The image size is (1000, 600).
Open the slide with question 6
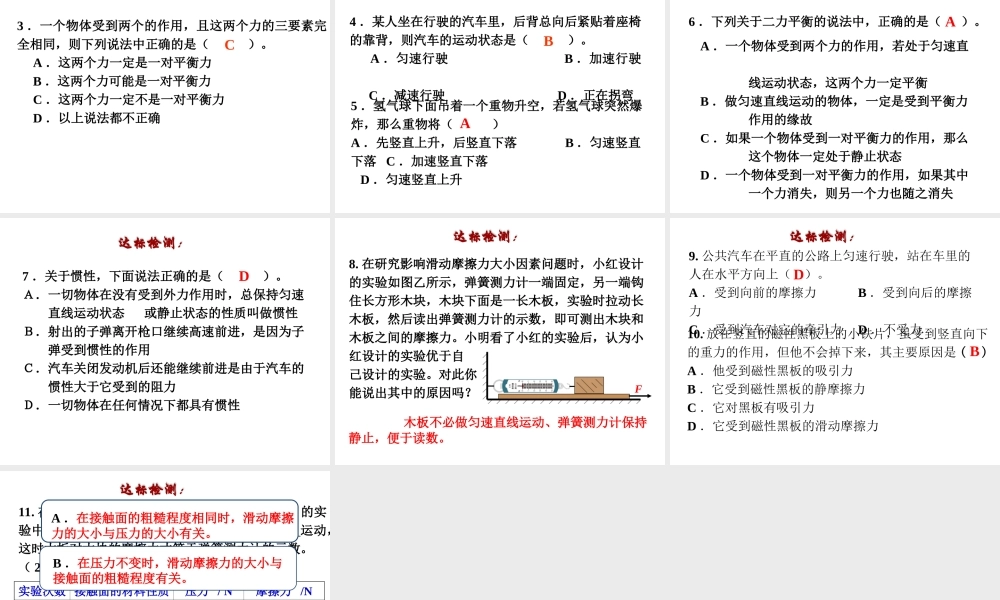click(x=835, y=106)
